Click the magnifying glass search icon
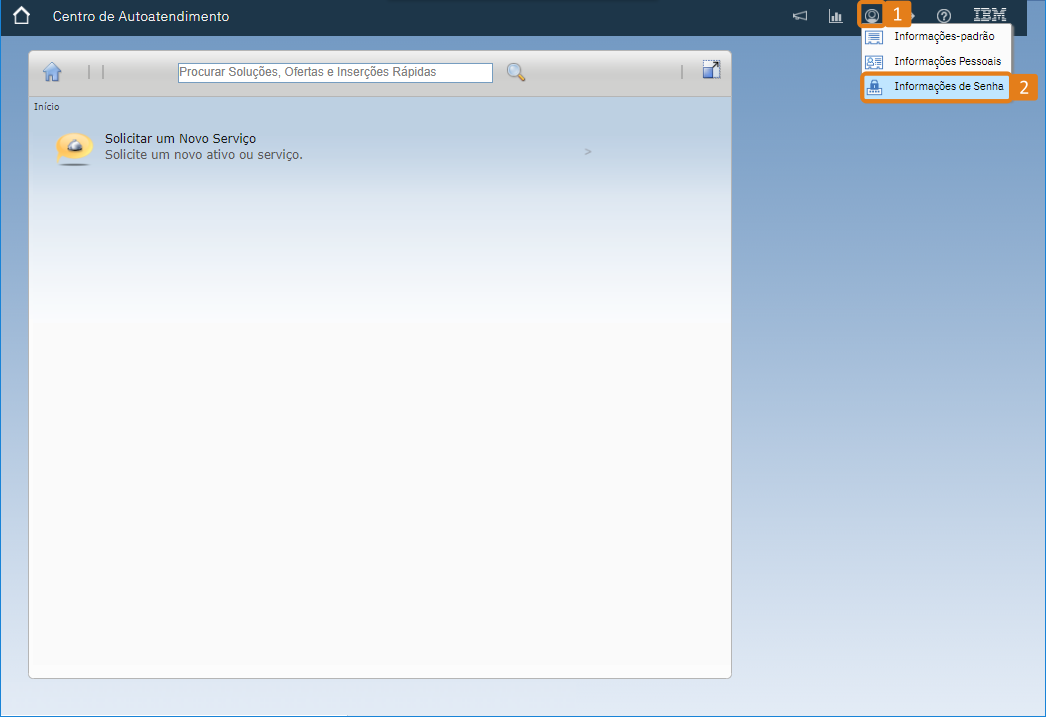 coord(516,72)
